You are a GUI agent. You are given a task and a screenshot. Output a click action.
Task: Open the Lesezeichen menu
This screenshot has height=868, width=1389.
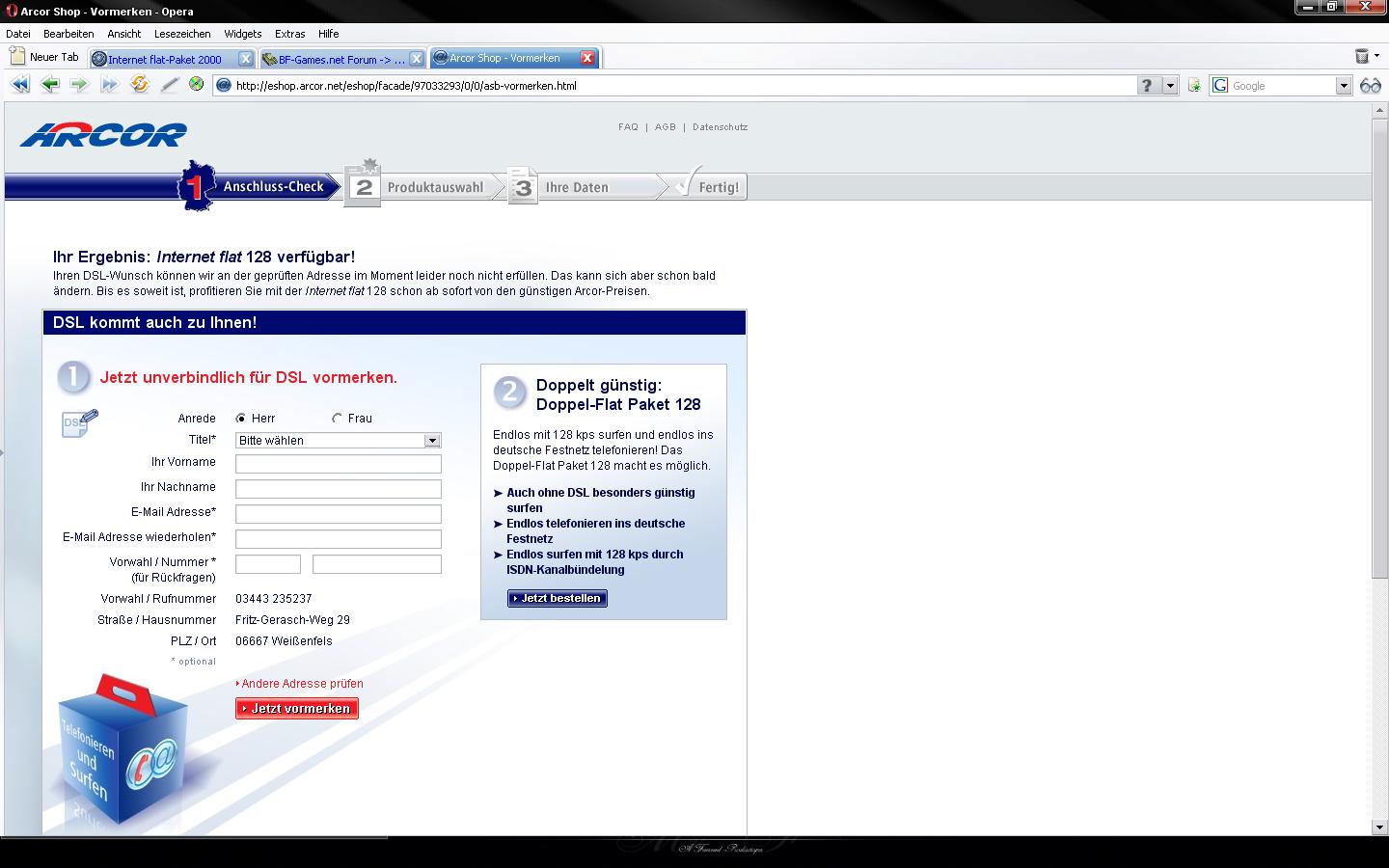point(182,34)
